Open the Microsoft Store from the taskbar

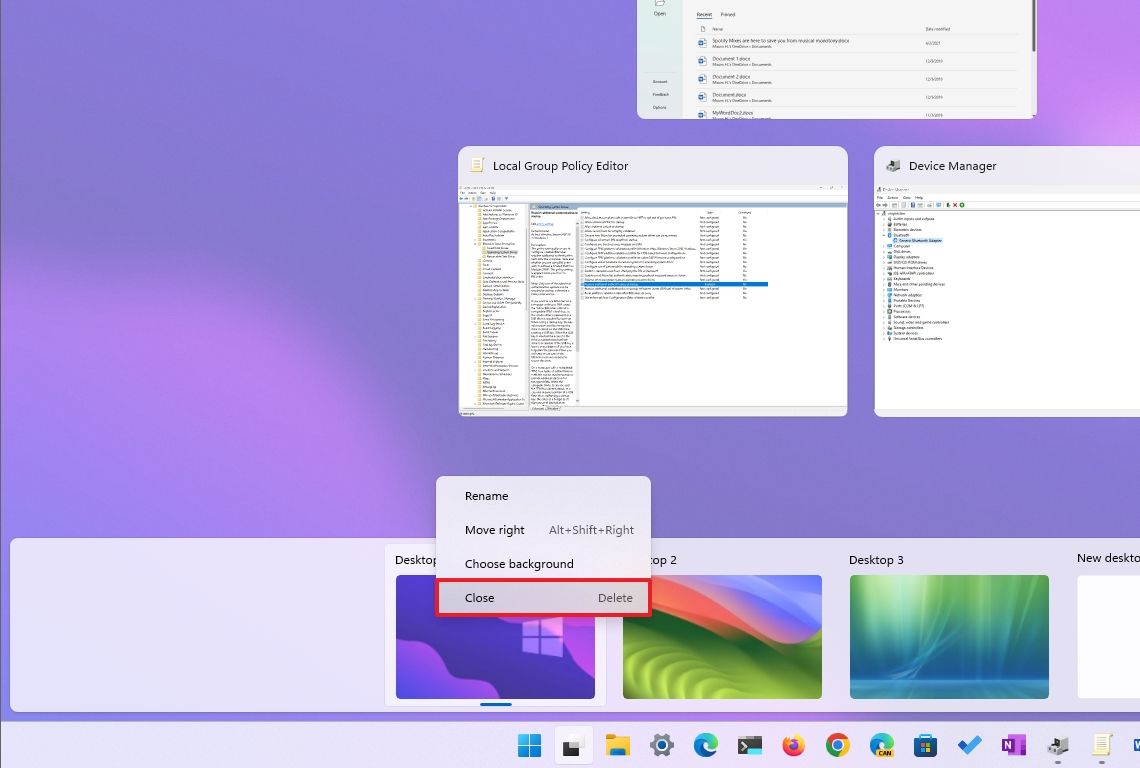coord(925,745)
